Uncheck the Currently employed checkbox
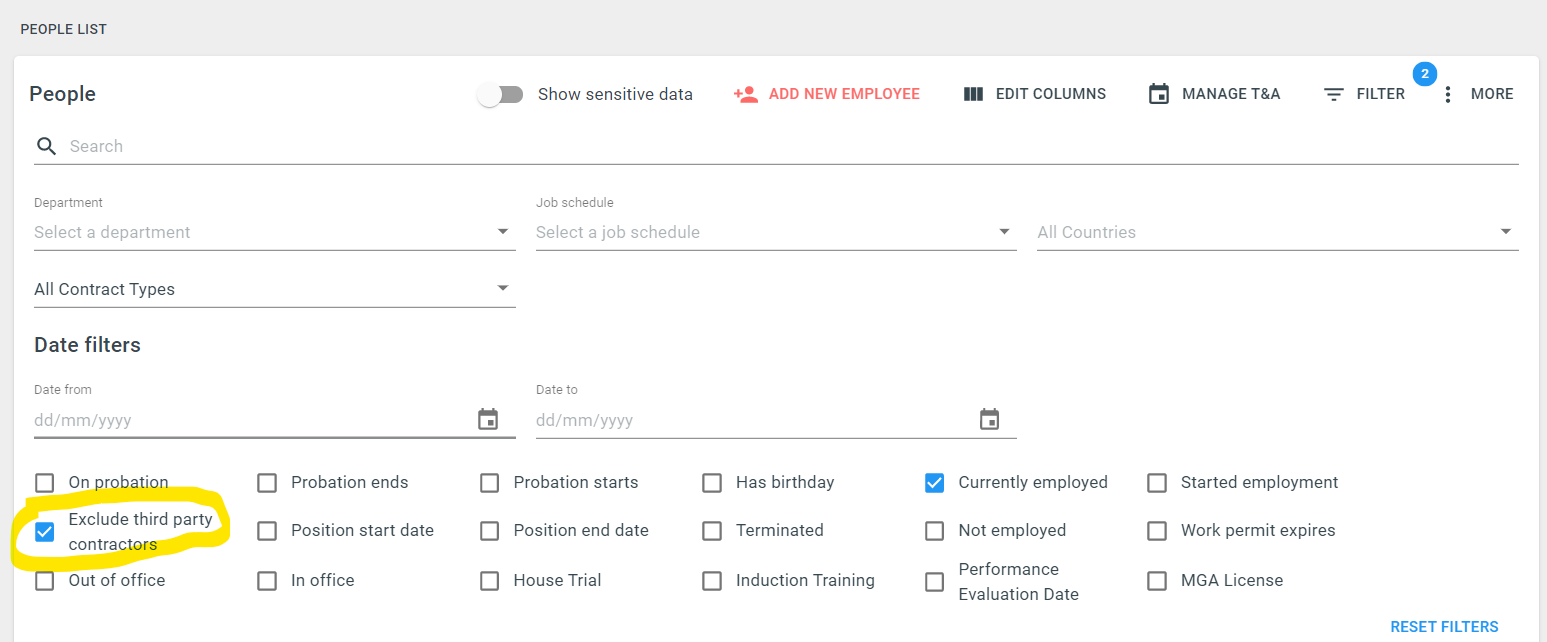Image resolution: width=1547 pixels, height=642 pixels. click(x=934, y=483)
